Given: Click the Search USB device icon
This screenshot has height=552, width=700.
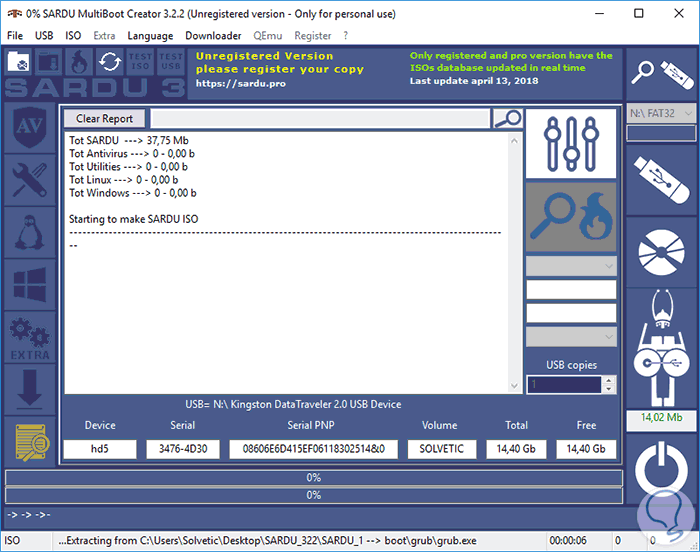Looking at the screenshot, I should [662, 74].
